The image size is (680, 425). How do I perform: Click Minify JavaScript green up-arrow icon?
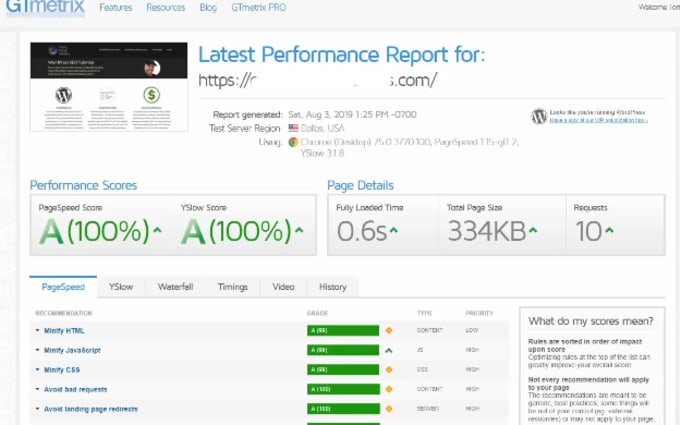click(x=389, y=350)
